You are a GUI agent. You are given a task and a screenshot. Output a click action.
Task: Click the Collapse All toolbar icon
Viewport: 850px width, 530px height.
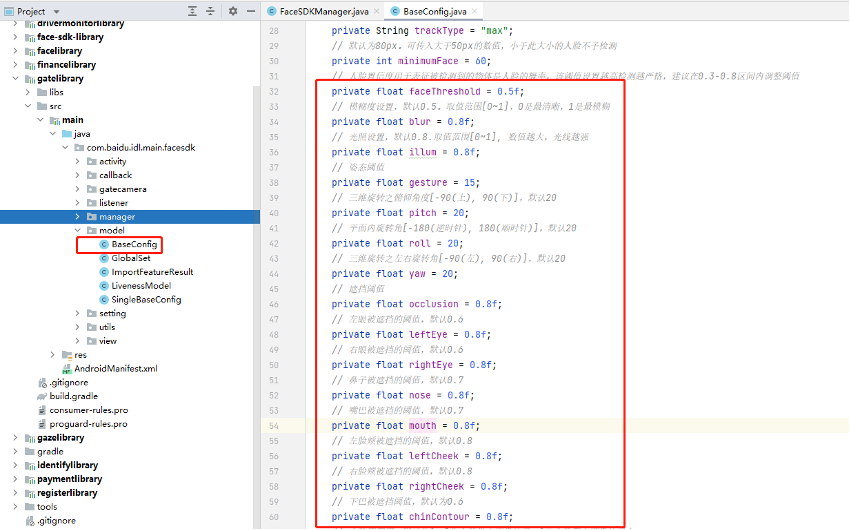pyautogui.click(x=210, y=11)
